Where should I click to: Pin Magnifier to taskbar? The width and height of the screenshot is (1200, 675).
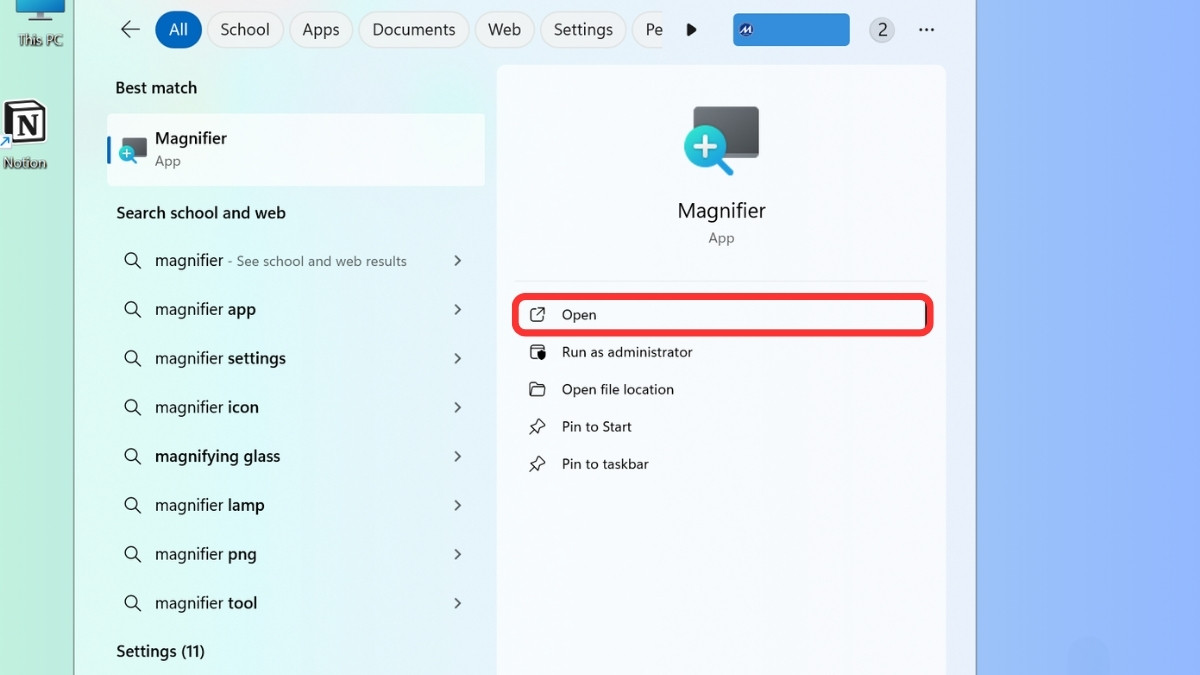click(604, 464)
